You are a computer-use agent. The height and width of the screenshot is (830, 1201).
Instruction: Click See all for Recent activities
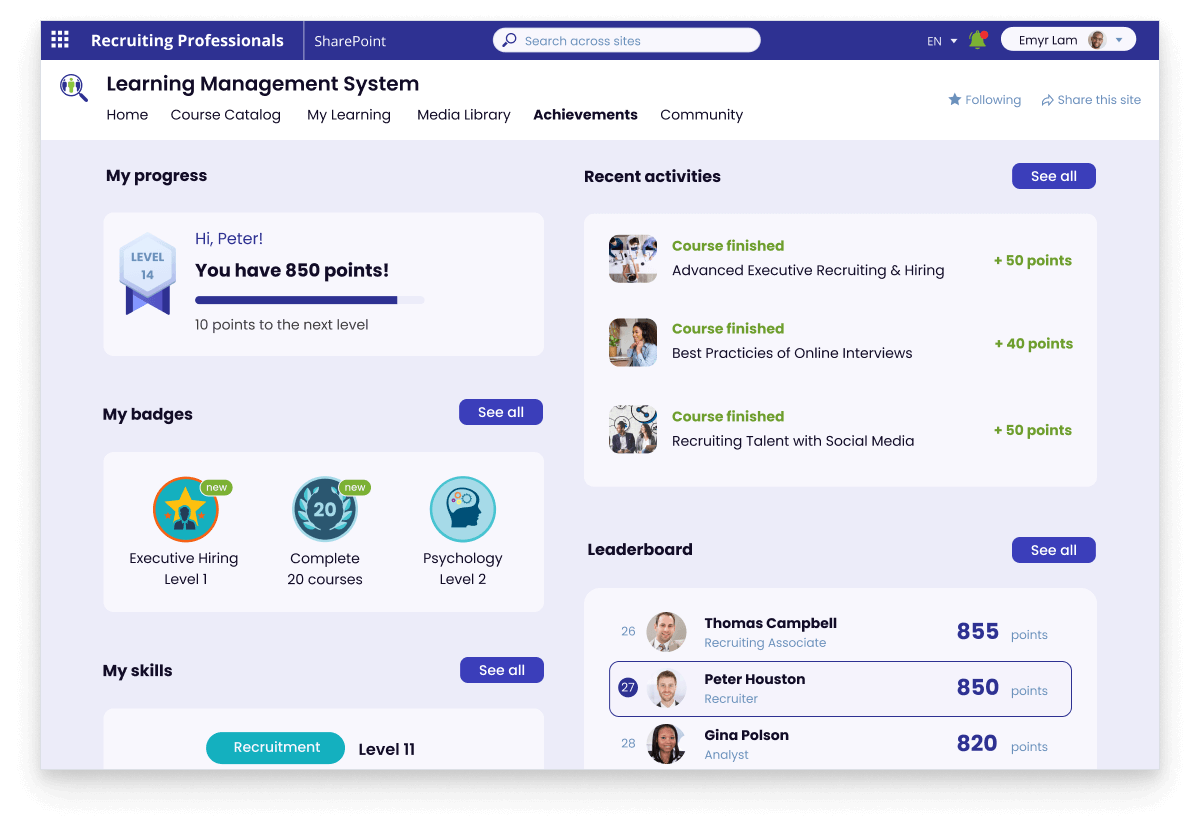pyautogui.click(x=1053, y=176)
